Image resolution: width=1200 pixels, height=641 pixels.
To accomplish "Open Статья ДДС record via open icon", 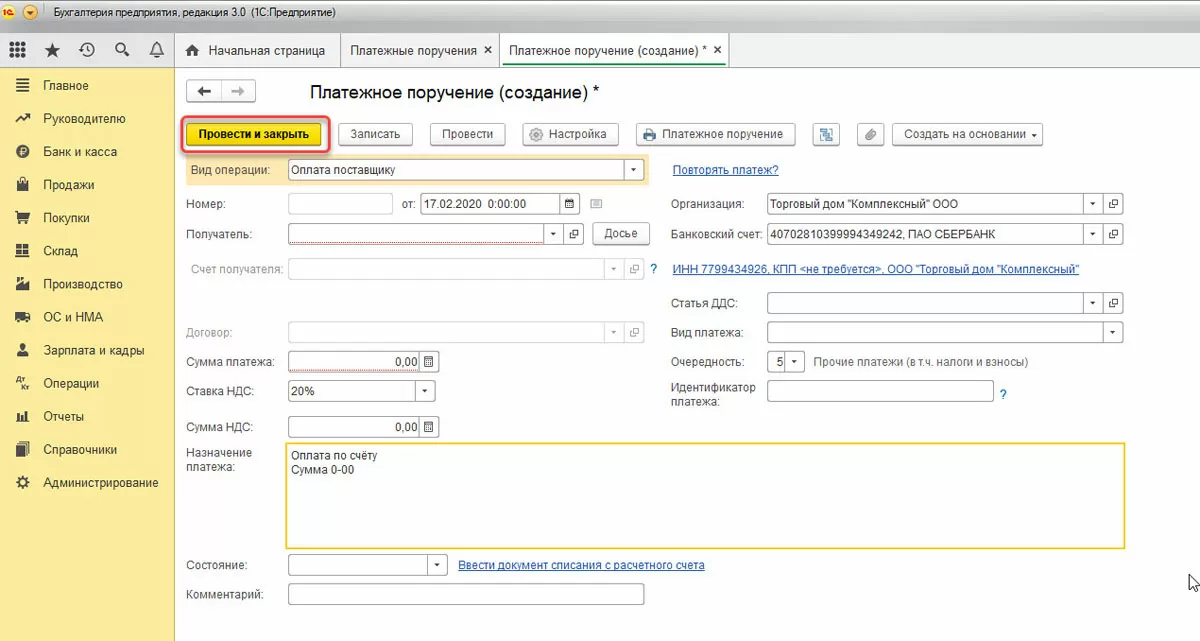I will click(1114, 302).
